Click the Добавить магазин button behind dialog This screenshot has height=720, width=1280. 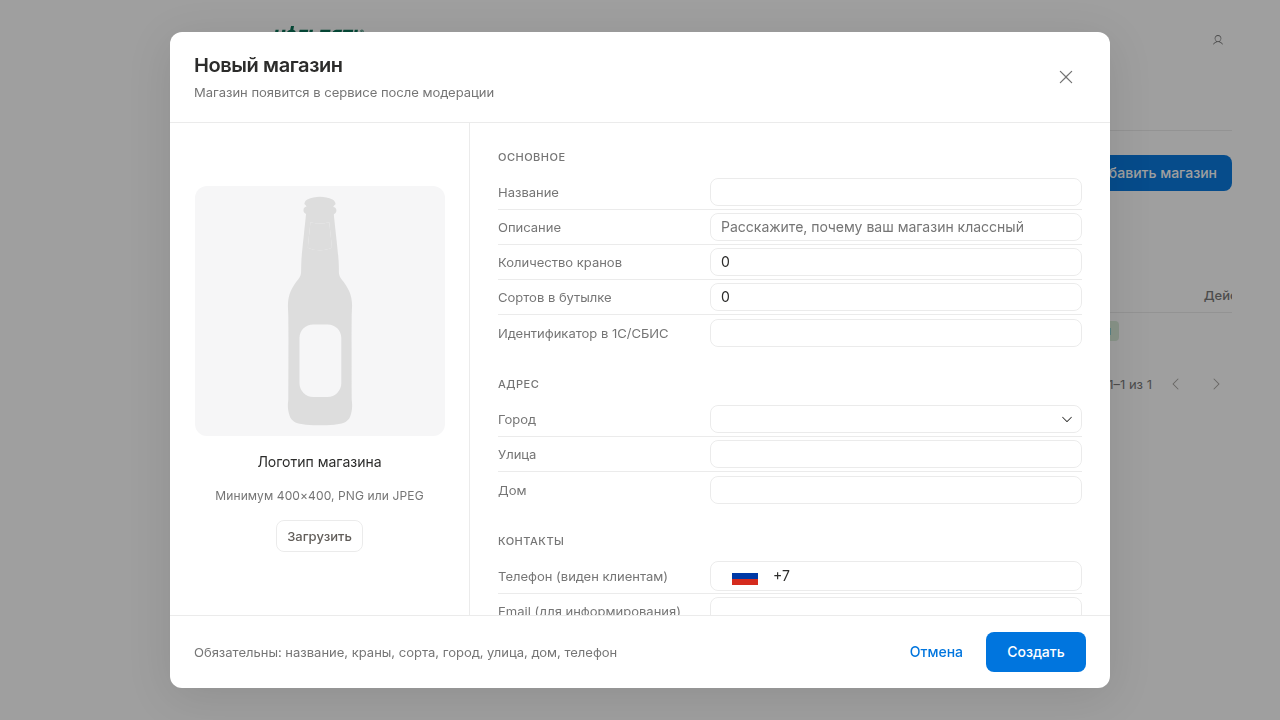pyautogui.click(x=1170, y=173)
